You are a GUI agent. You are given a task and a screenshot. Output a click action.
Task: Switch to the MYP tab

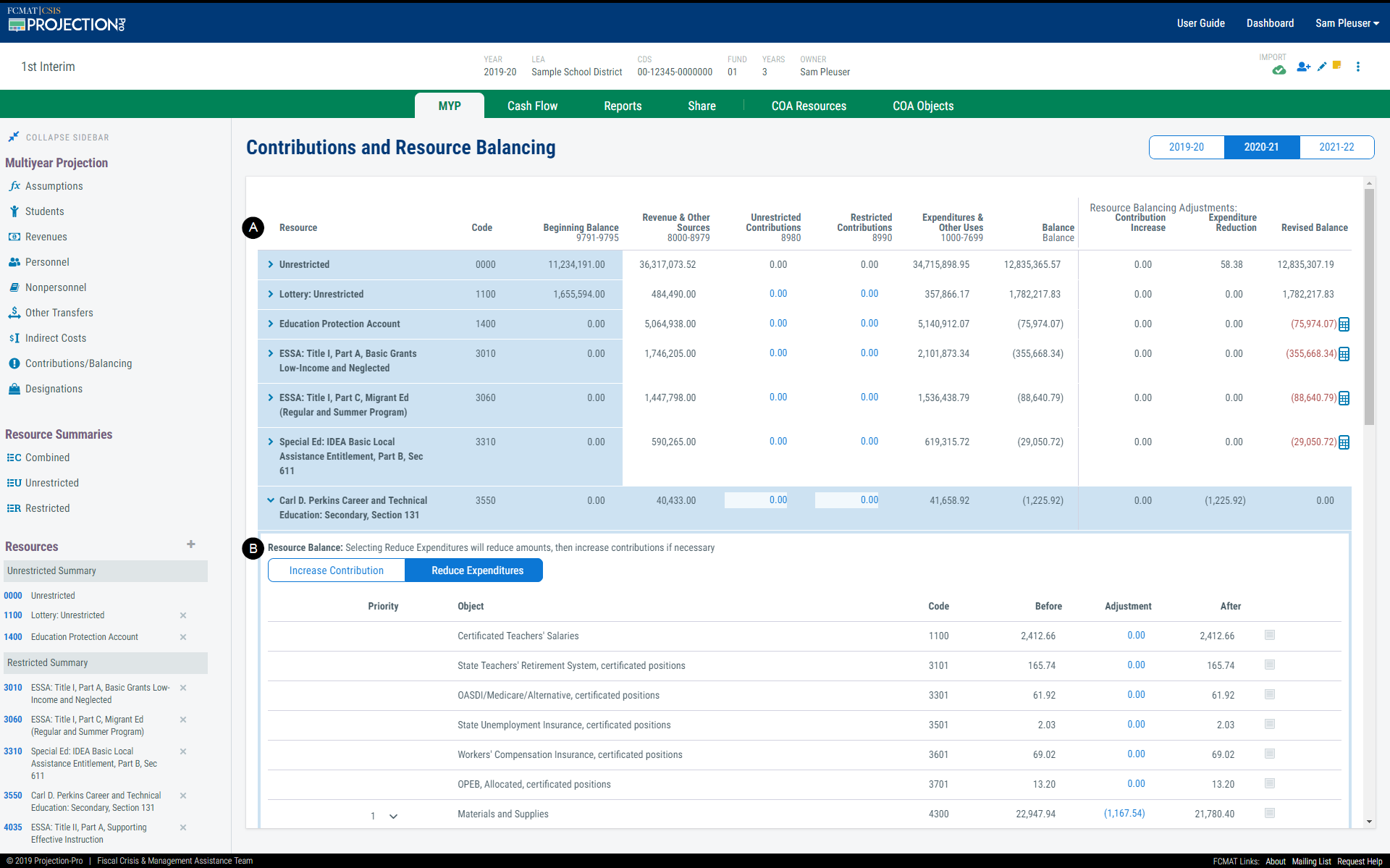pyautogui.click(x=450, y=106)
